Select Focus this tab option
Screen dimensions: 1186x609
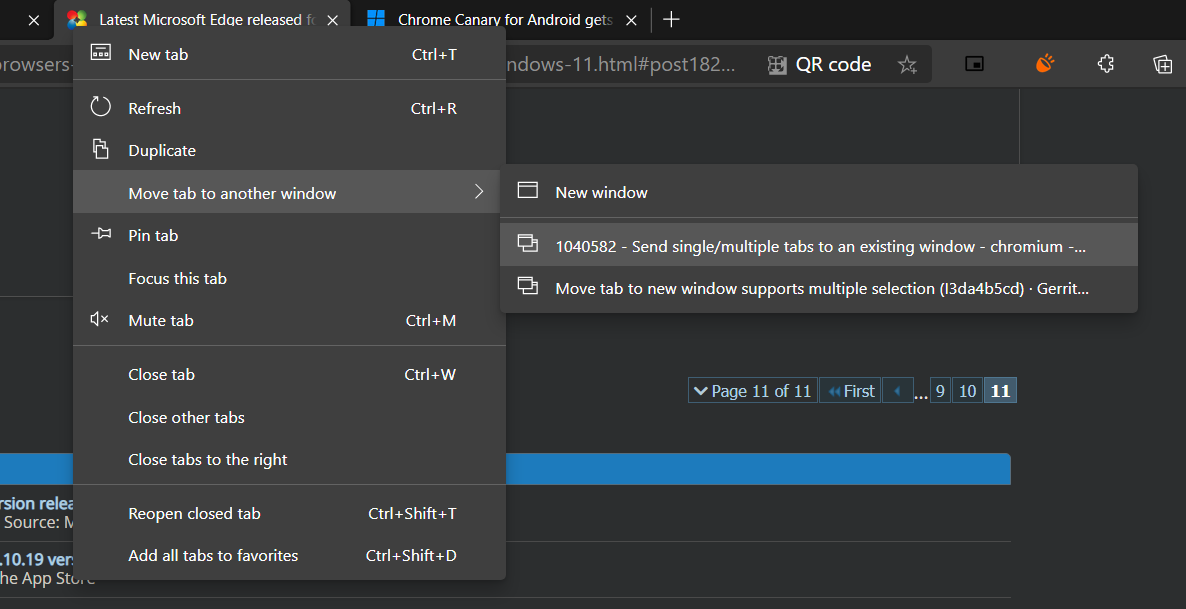coord(177,279)
